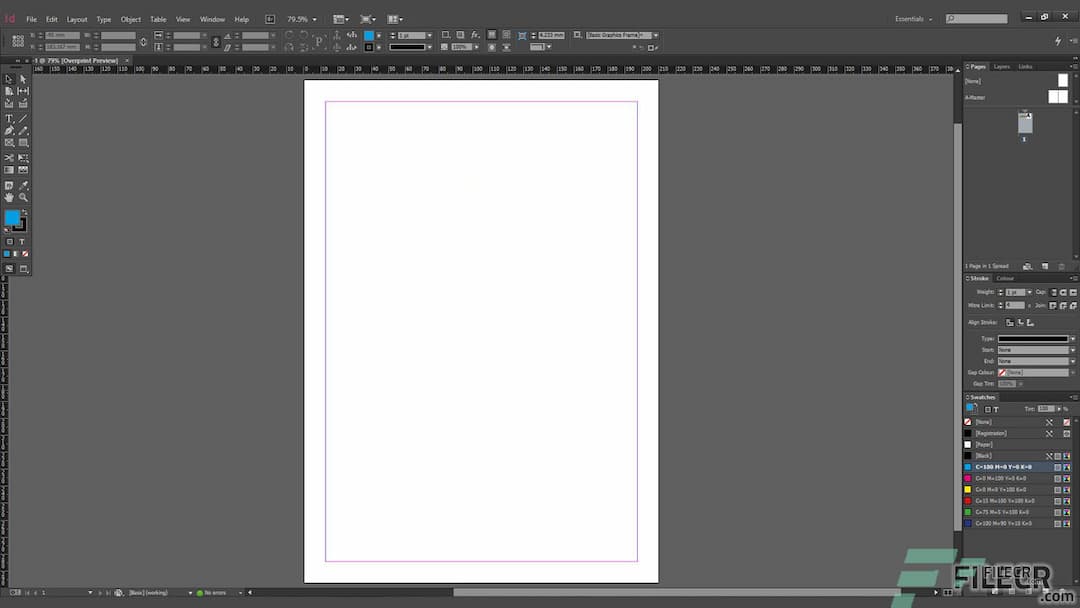Select the Eyedropper tool

pyautogui.click(x=22, y=185)
